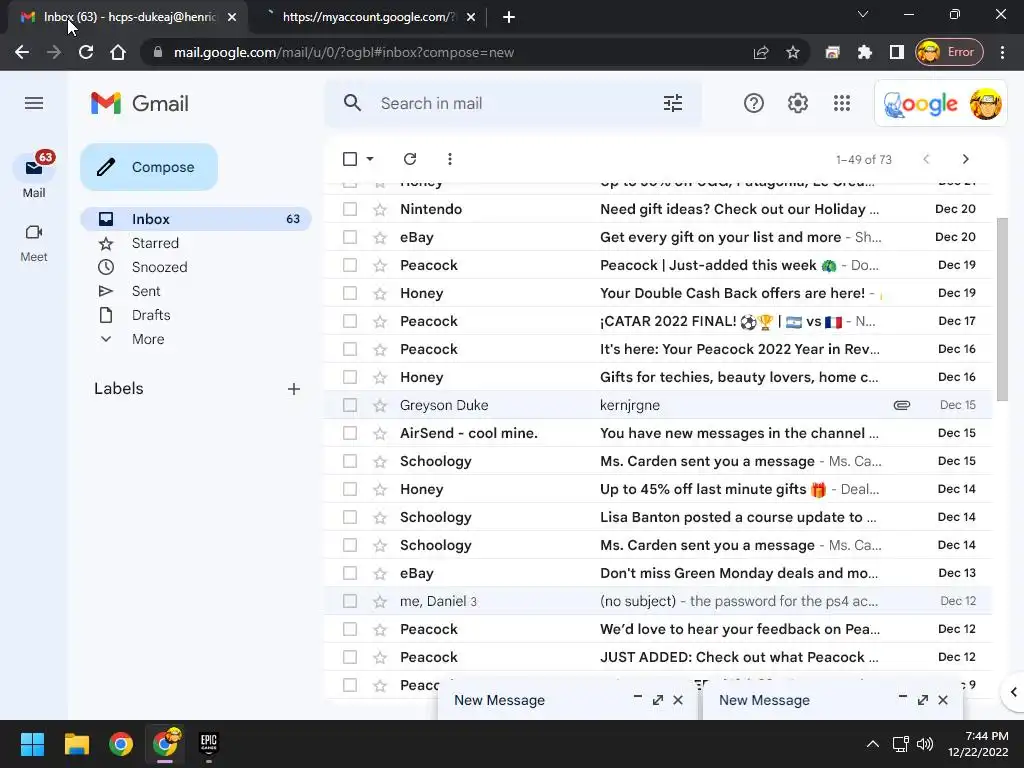Open the Mail section icon
This screenshot has width=1024, height=768.
click(34, 168)
